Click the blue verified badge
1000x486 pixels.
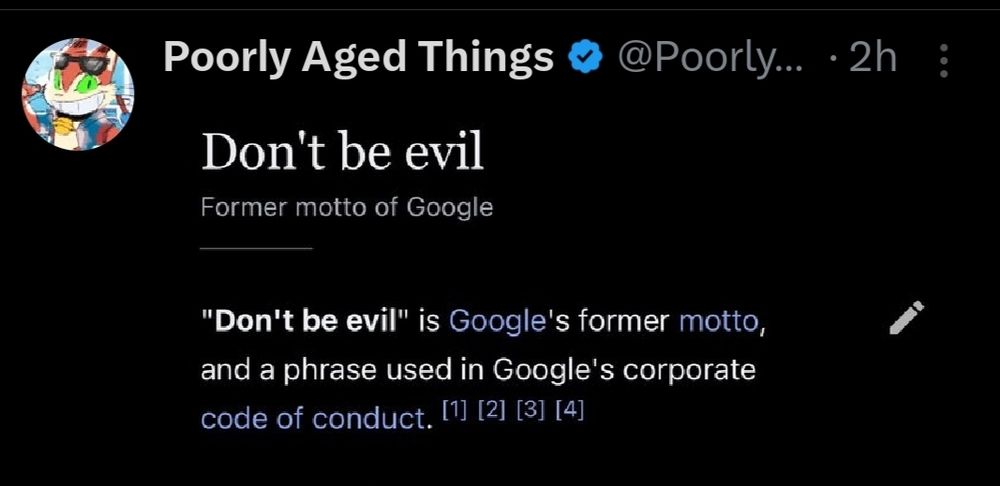point(585,59)
